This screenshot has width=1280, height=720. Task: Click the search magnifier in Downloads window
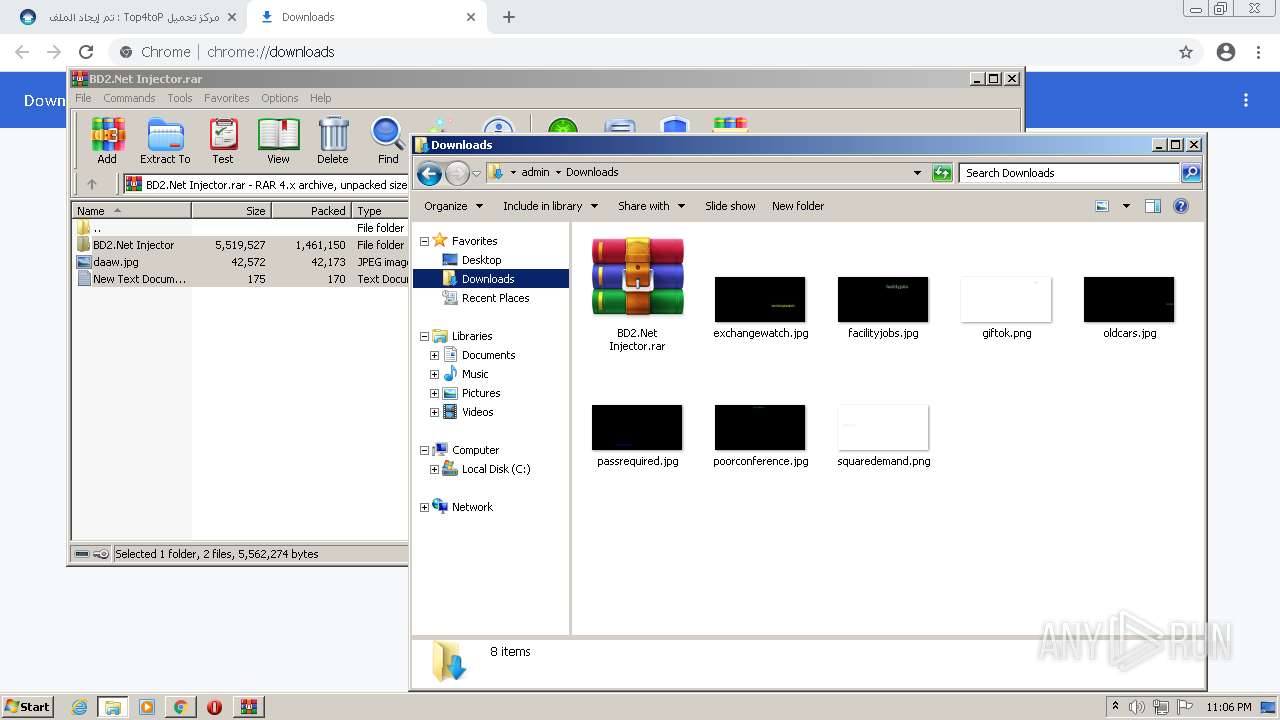click(1191, 173)
